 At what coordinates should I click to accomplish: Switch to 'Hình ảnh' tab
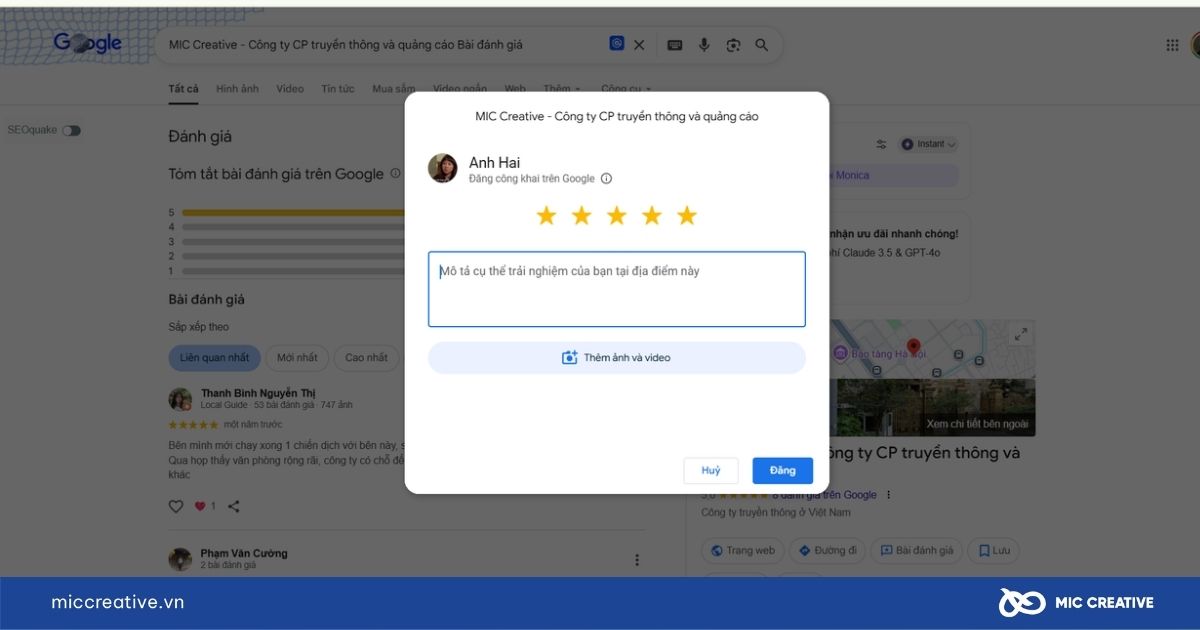[237, 89]
